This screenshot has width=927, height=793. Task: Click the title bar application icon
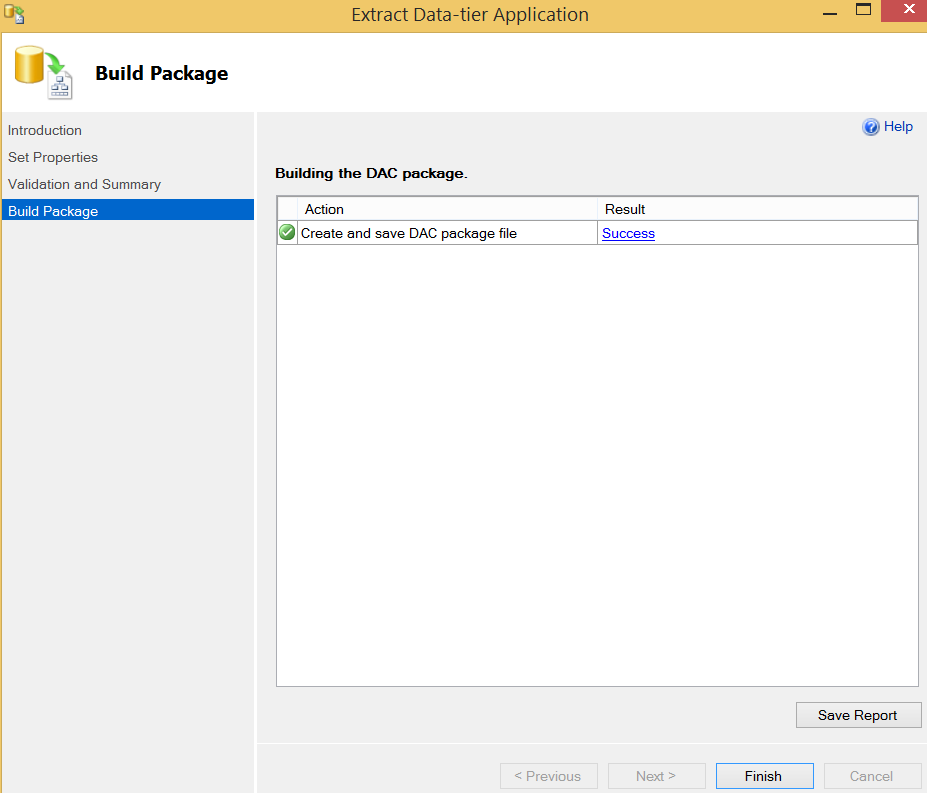[x=14, y=14]
